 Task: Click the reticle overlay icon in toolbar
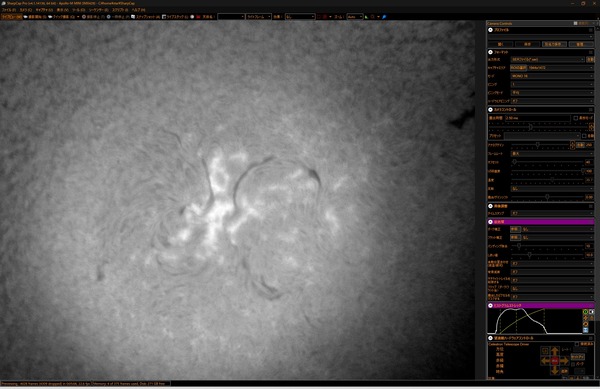pyautogui.click(x=372, y=17)
